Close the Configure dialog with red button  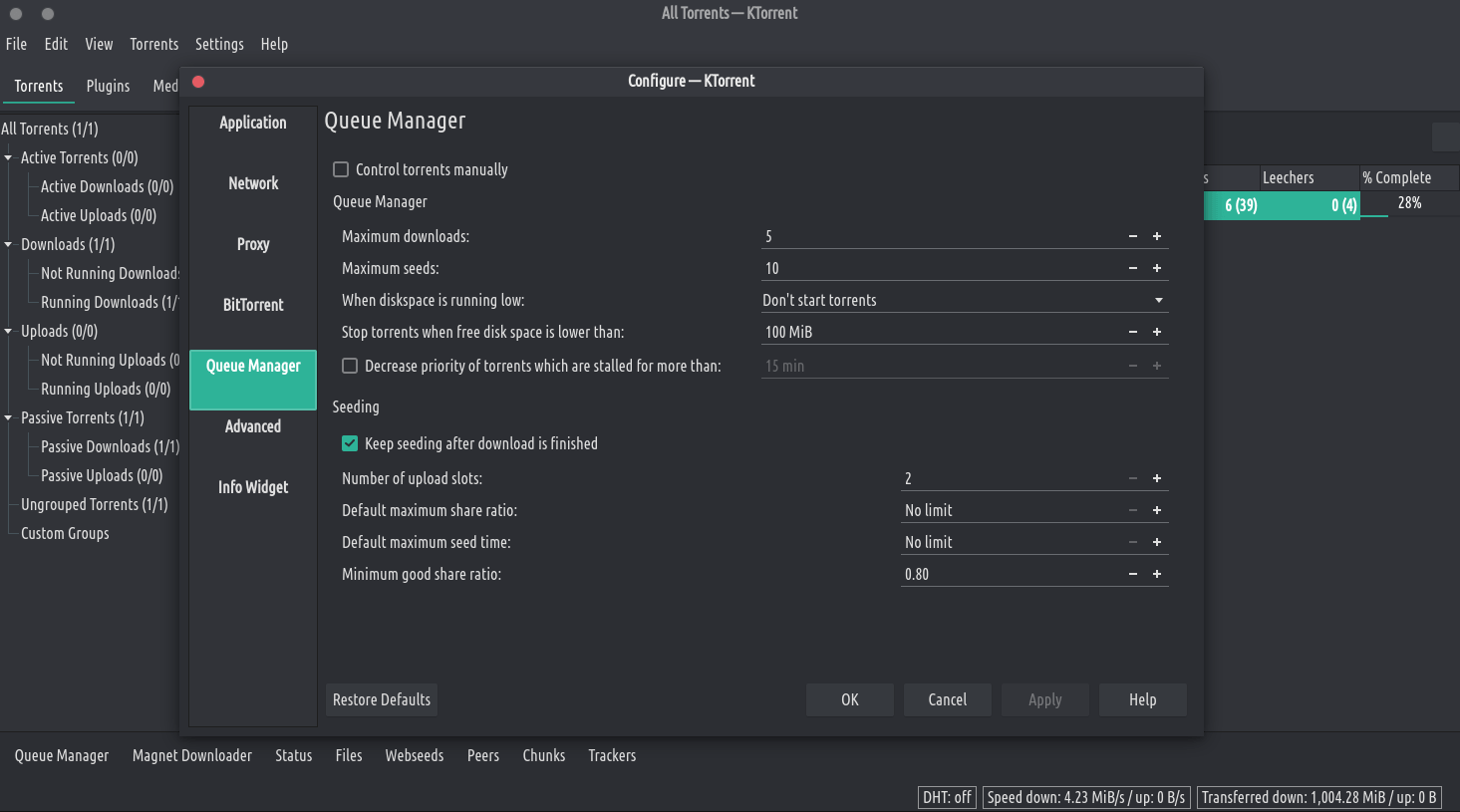pos(198,82)
